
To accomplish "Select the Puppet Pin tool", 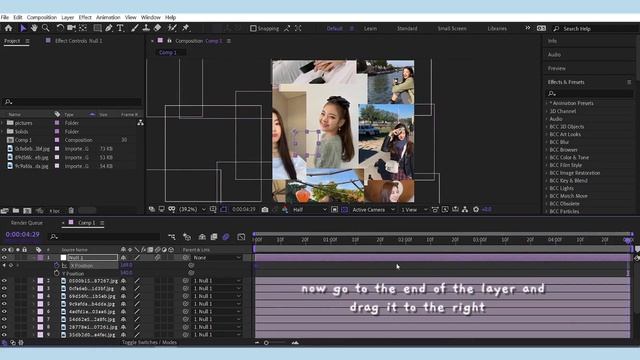I will [x=186, y=28].
